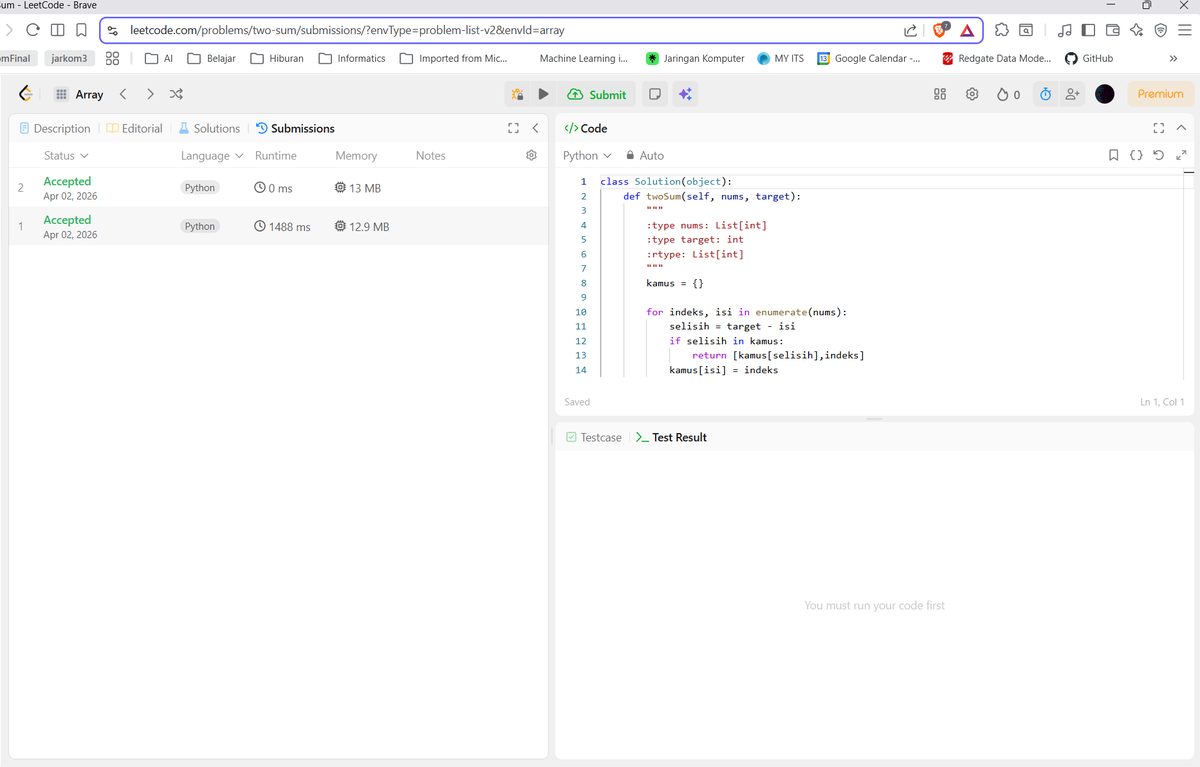Open the Informatics bookmarks folder
1200x767 pixels.
[352, 59]
